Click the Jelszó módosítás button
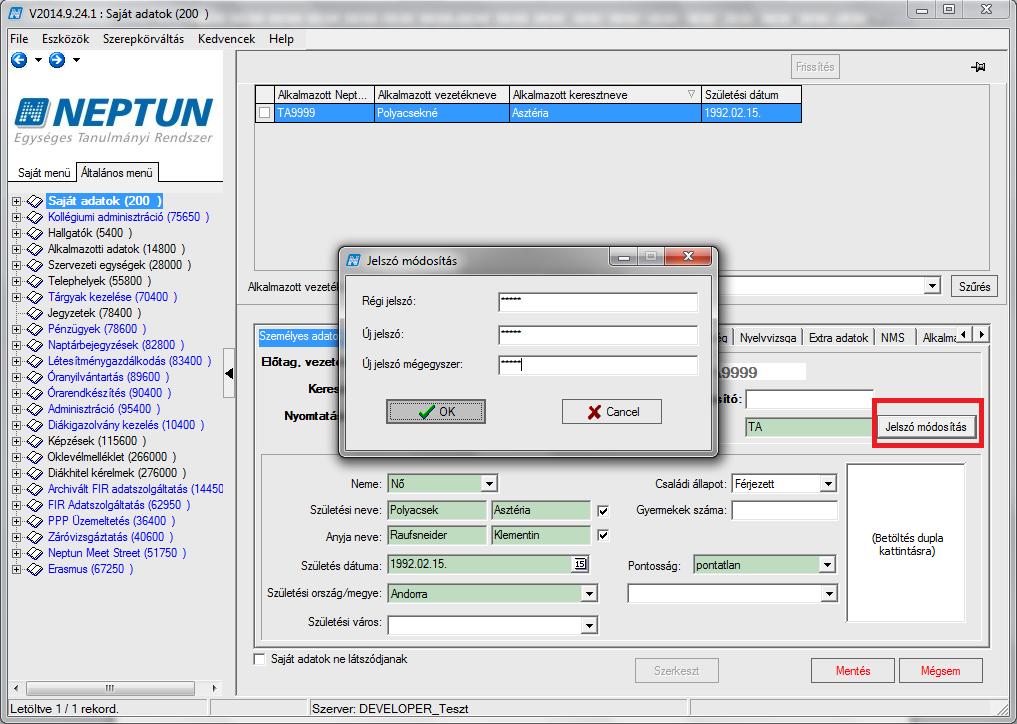This screenshot has width=1017, height=724. pyautogui.click(x=926, y=427)
